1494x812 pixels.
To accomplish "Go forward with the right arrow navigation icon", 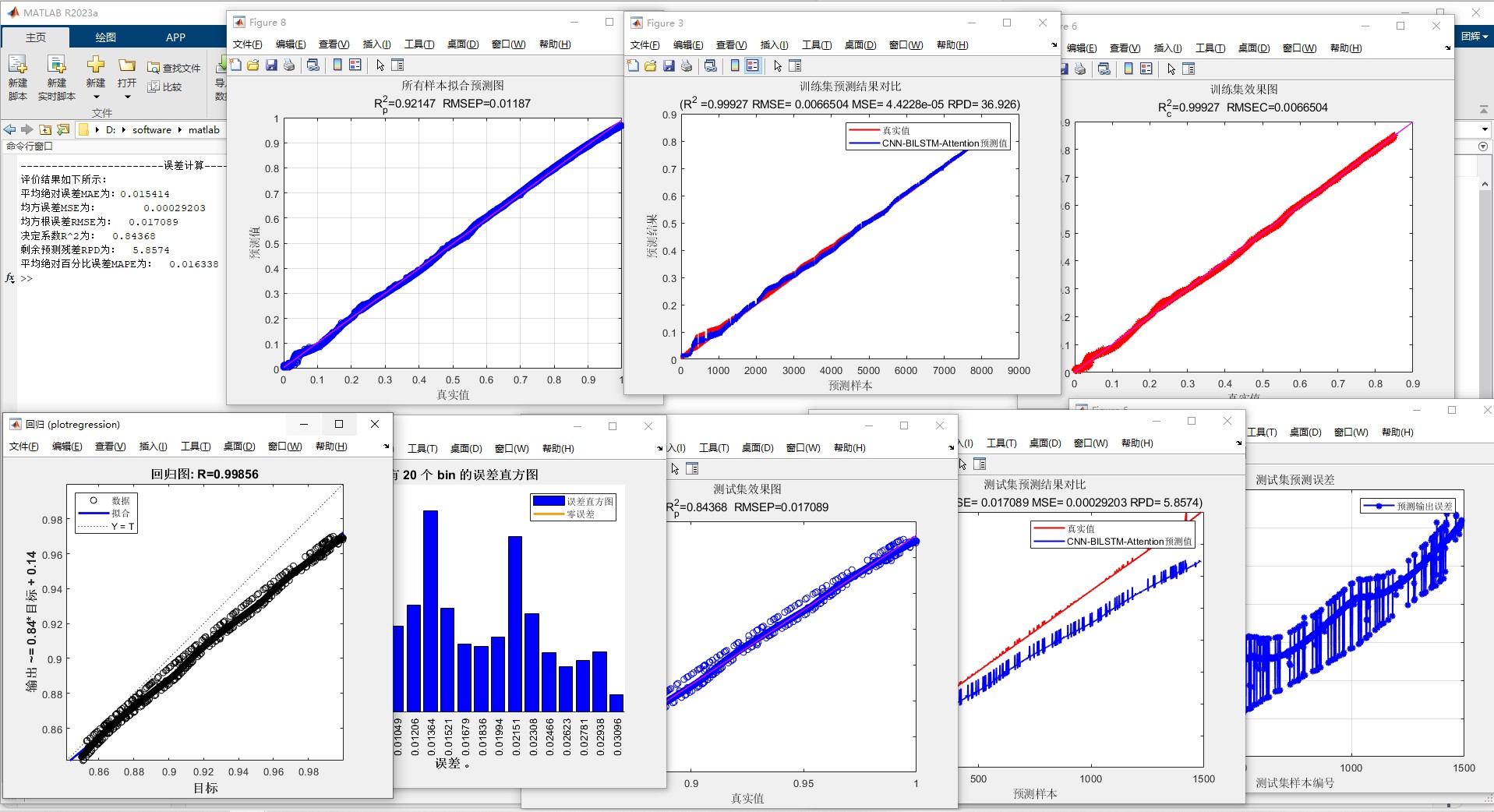I will (x=27, y=129).
